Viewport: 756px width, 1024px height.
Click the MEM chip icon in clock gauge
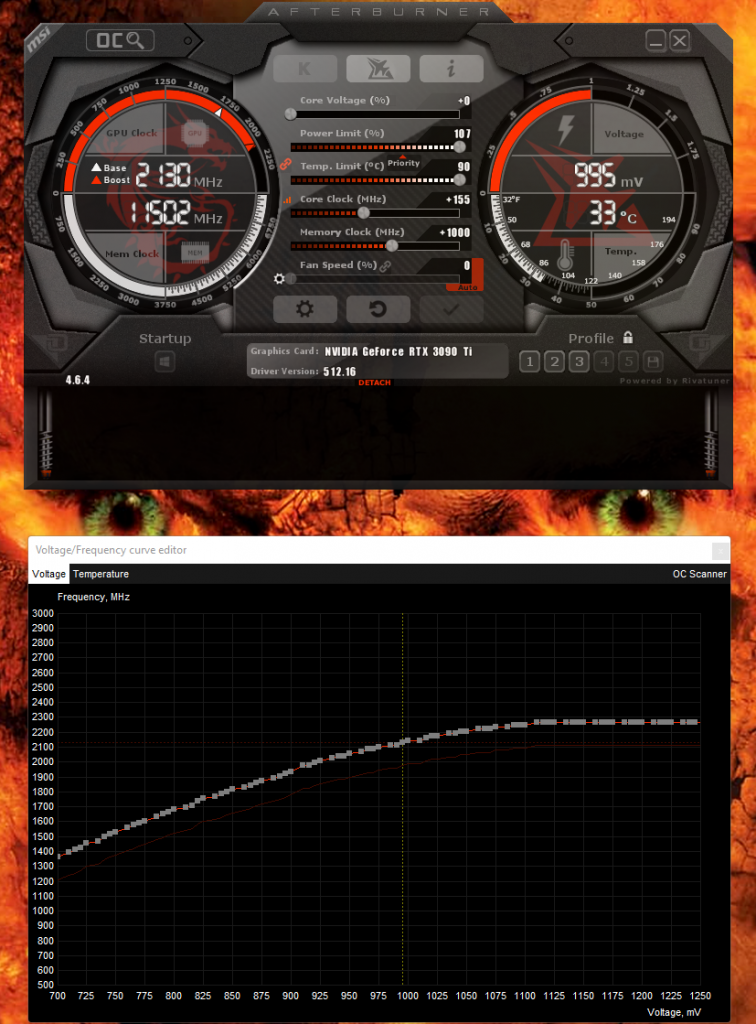(x=195, y=252)
